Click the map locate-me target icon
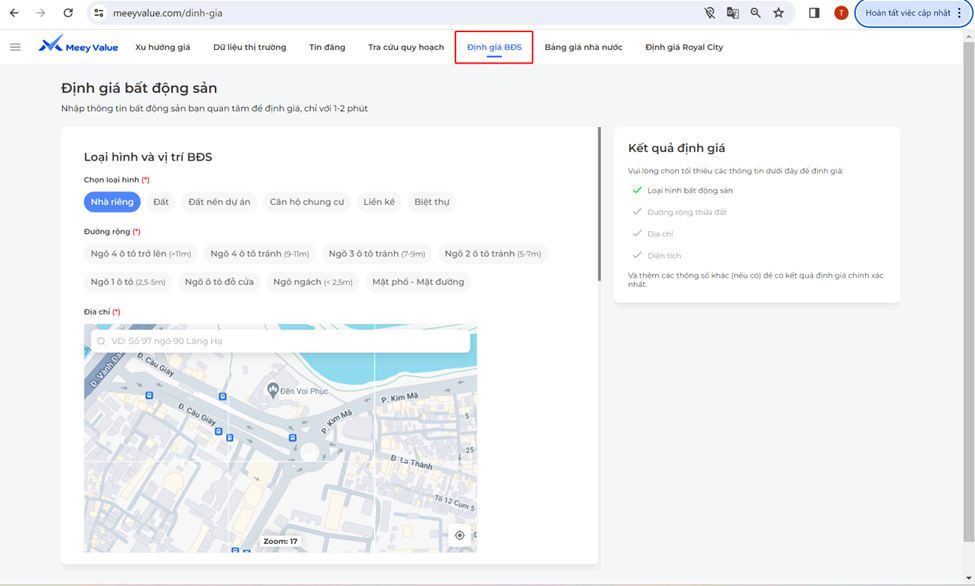Image resolution: width=975 pixels, height=586 pixels. click(x=460, y=535)
